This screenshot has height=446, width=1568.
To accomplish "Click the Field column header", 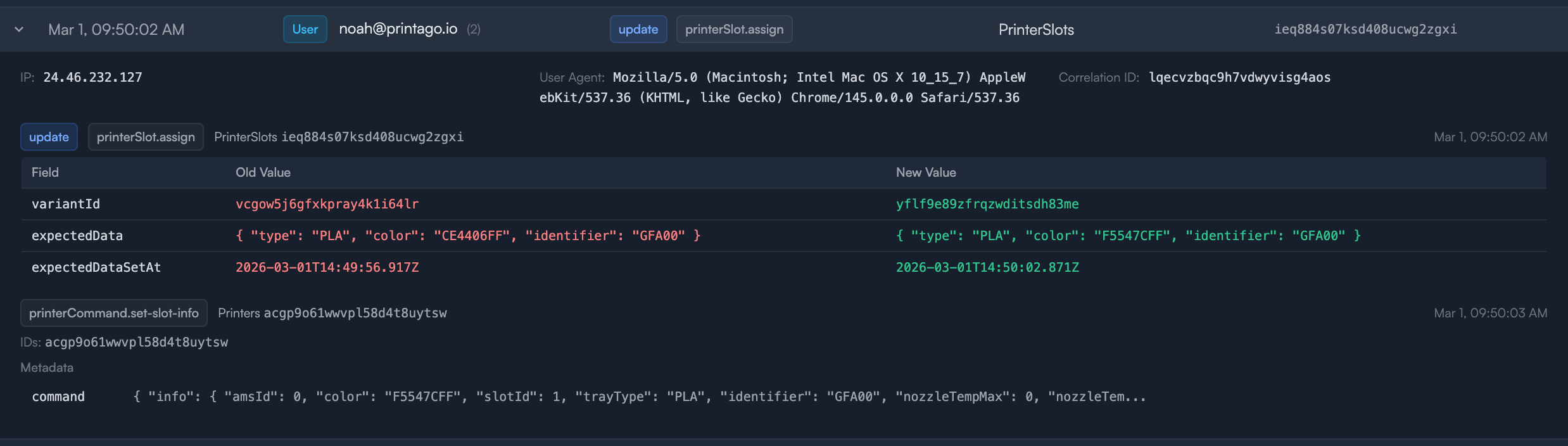I will [45, 172].
